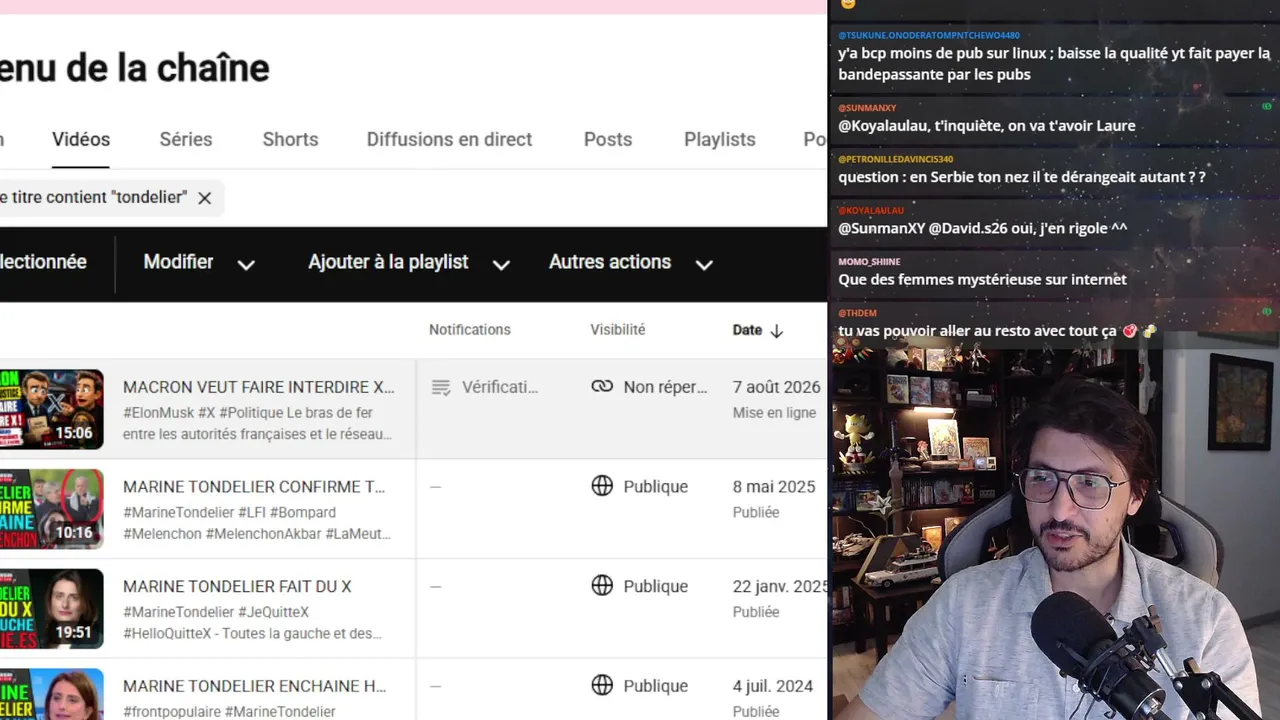Open the MARINE TONDELIER CONFIRME video title
The height and width of the screenshot is (720, 1280).
(x=254, y=487)
